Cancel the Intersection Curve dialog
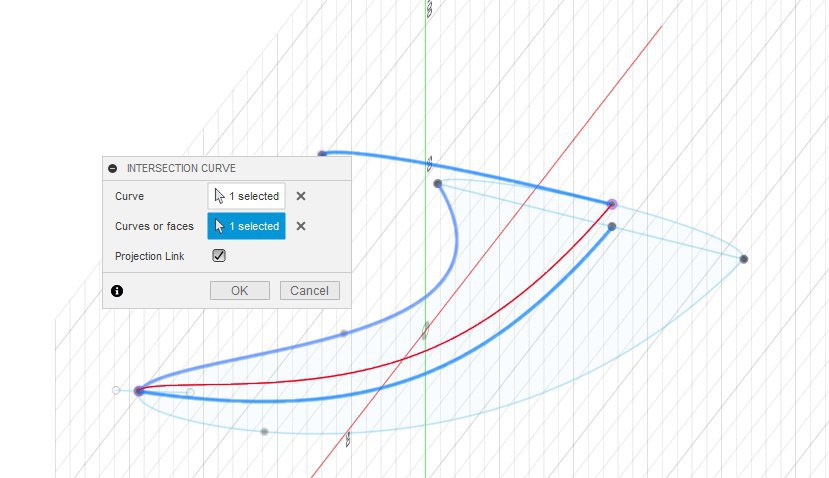829x478 pixels. point(309,290)
